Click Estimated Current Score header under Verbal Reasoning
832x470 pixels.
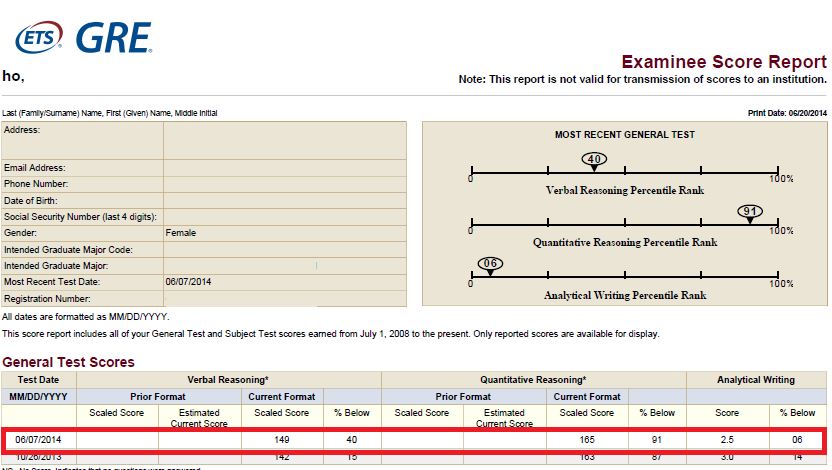point(199,418)
